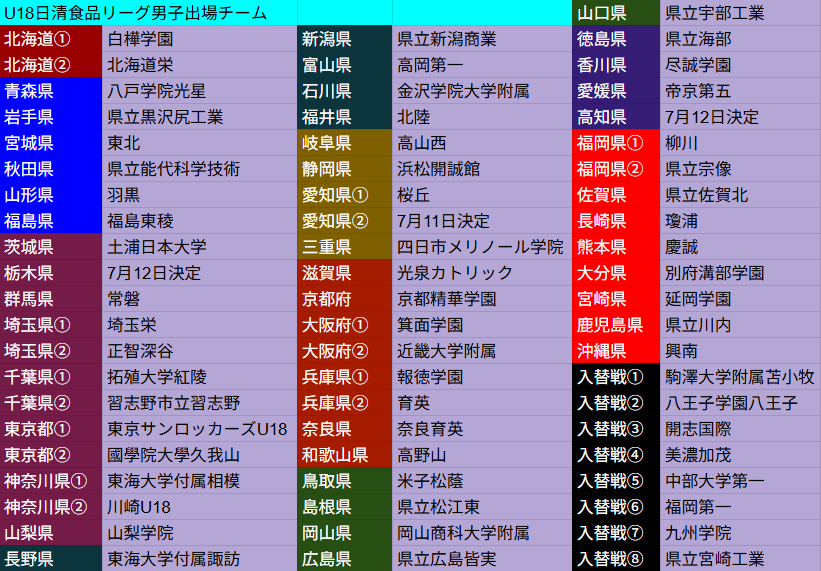Click the '土浦日本大学' cell
This screenshot has width=821, height=571.
click(x=199, y=247)
